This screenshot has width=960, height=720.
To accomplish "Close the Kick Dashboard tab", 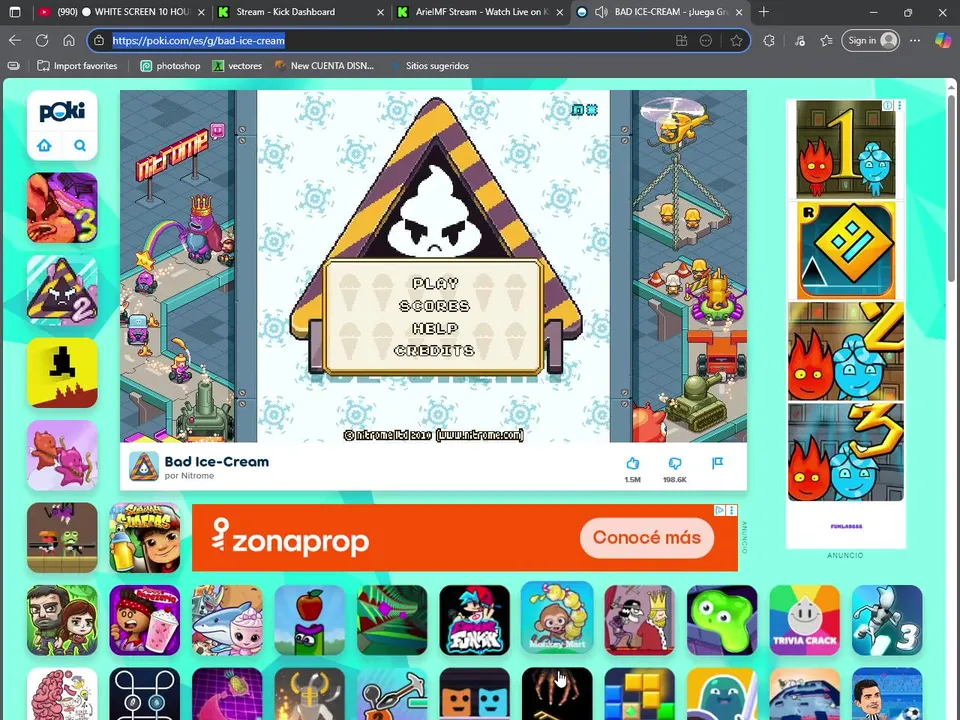I will (x=380, y=12).
